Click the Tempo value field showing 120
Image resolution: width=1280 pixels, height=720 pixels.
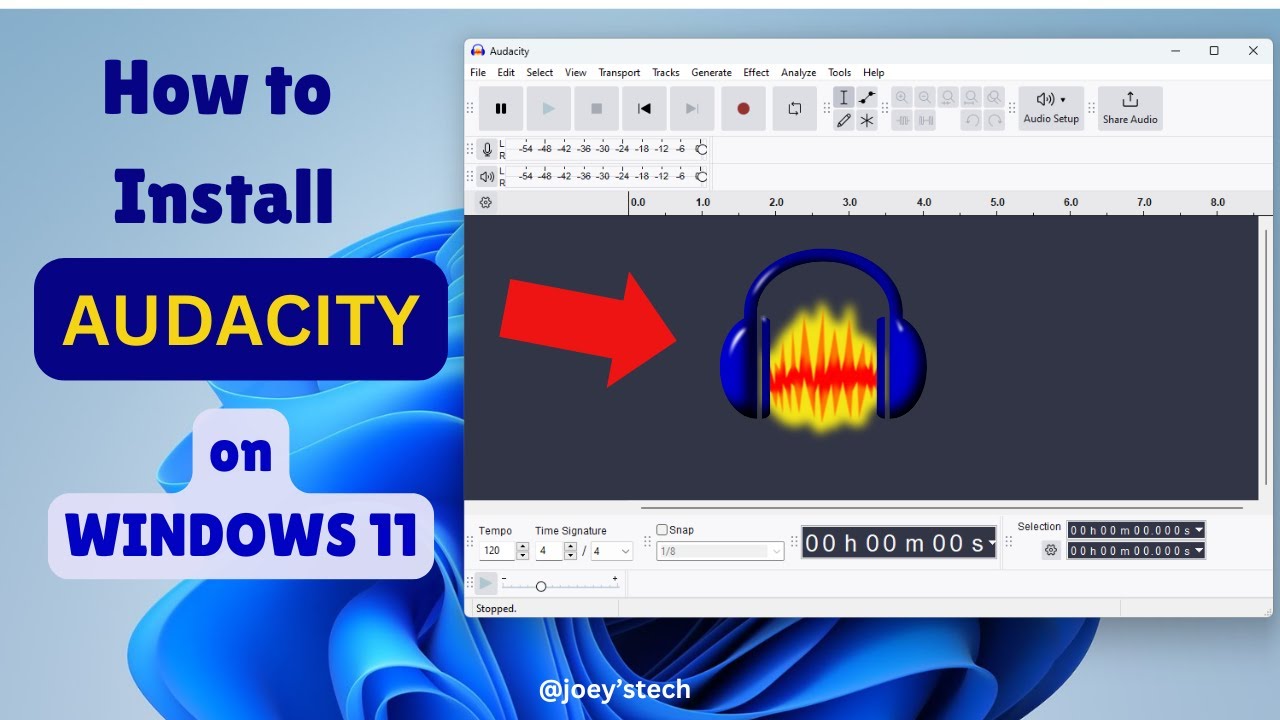[497, 551]
